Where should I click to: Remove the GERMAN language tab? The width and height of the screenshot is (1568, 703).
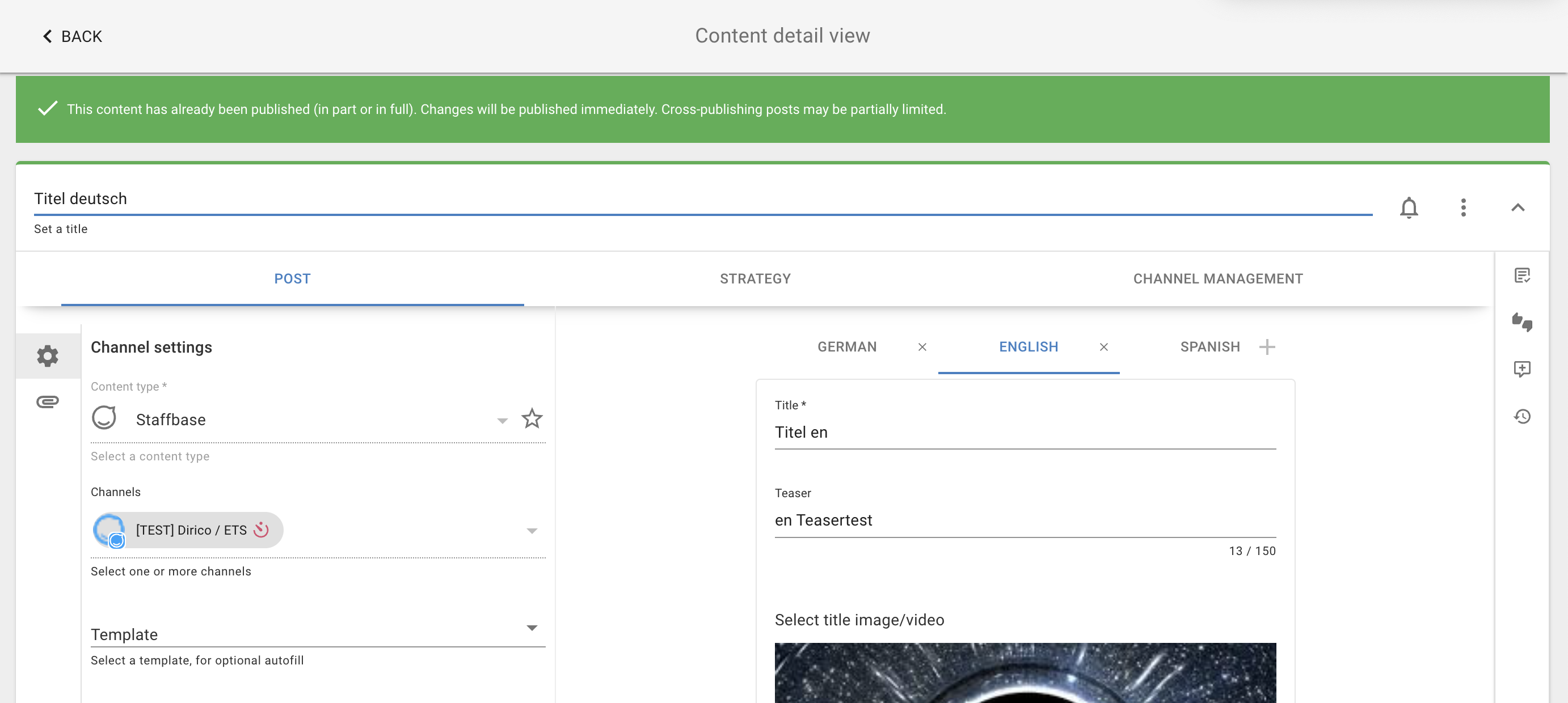(922, 346)
